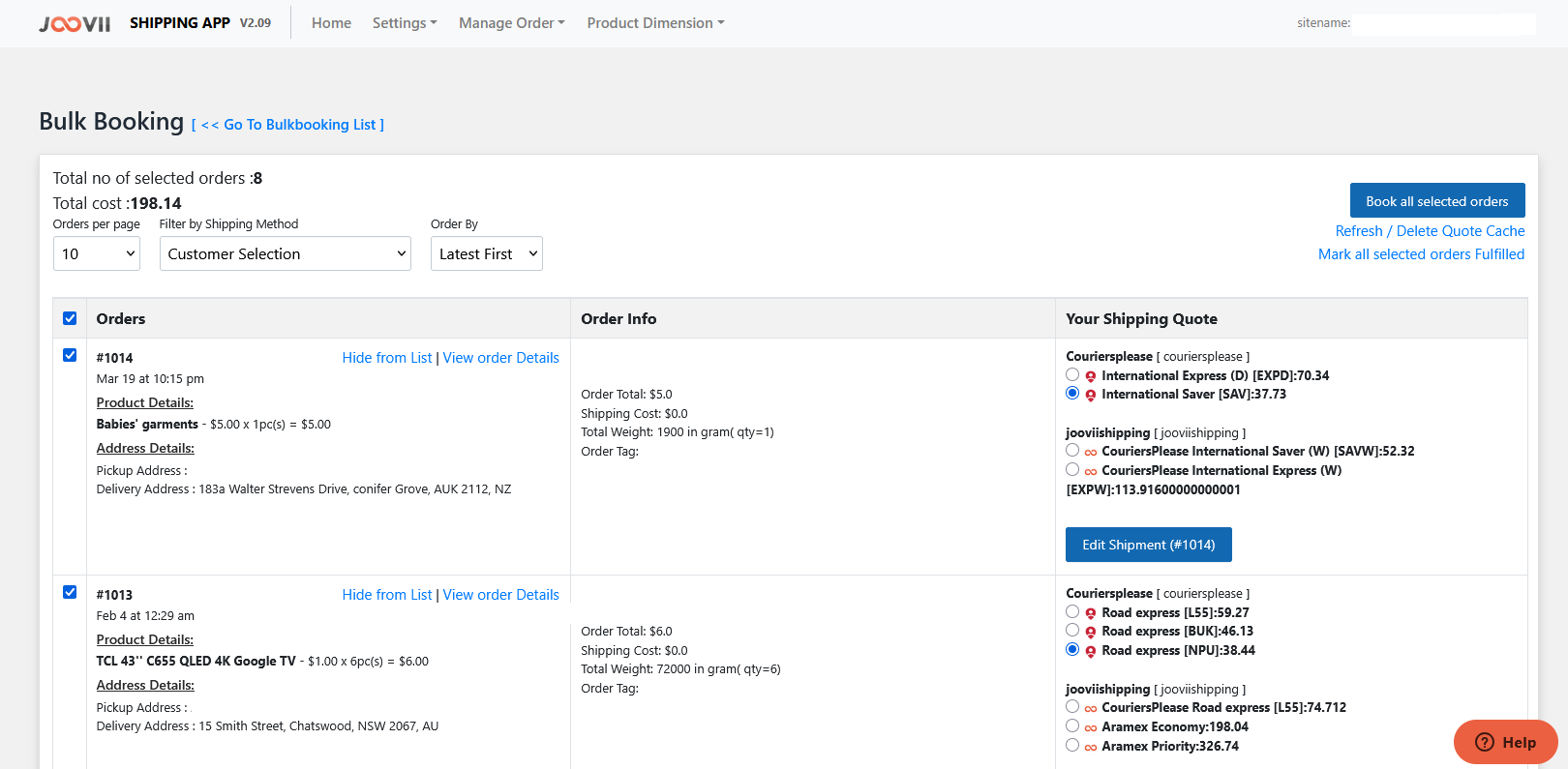Image resolution: width=1568 pixels, height=769 pixels.
Task: Click Book all selected orders button
Action: click(1437, 200)
